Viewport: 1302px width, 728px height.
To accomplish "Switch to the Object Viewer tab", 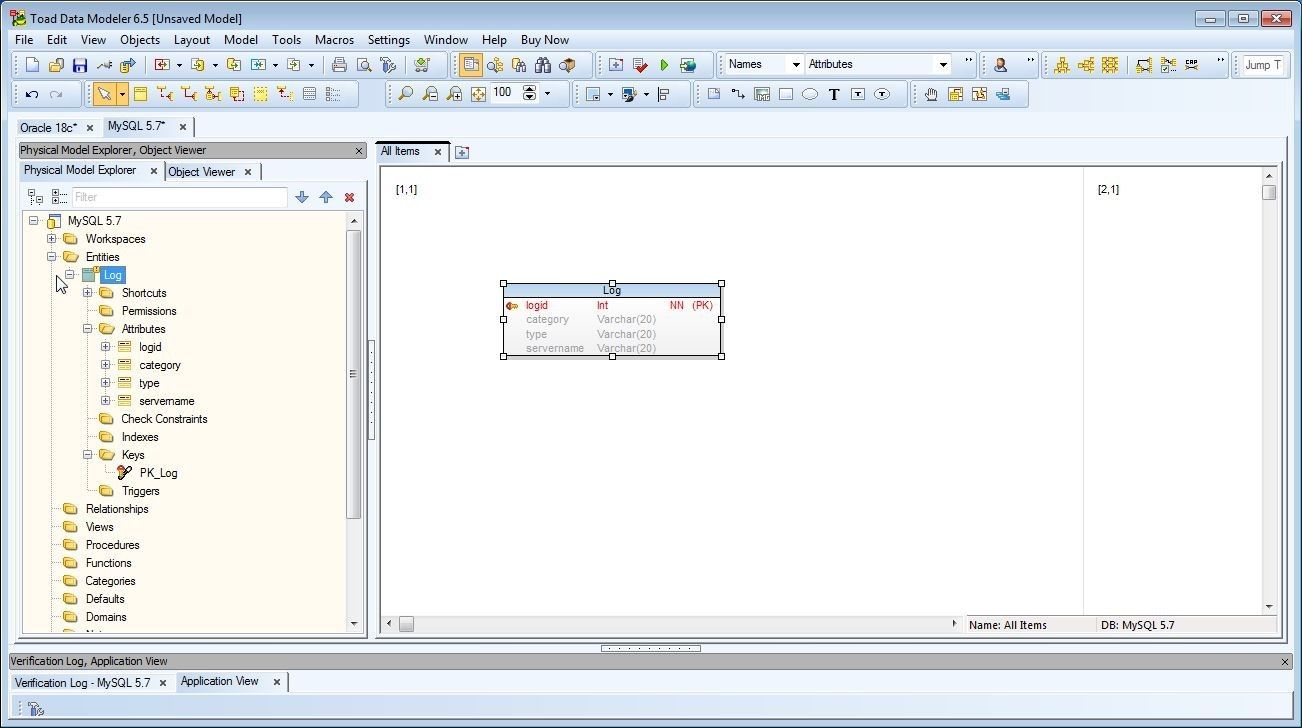I will tap(201, 172).
